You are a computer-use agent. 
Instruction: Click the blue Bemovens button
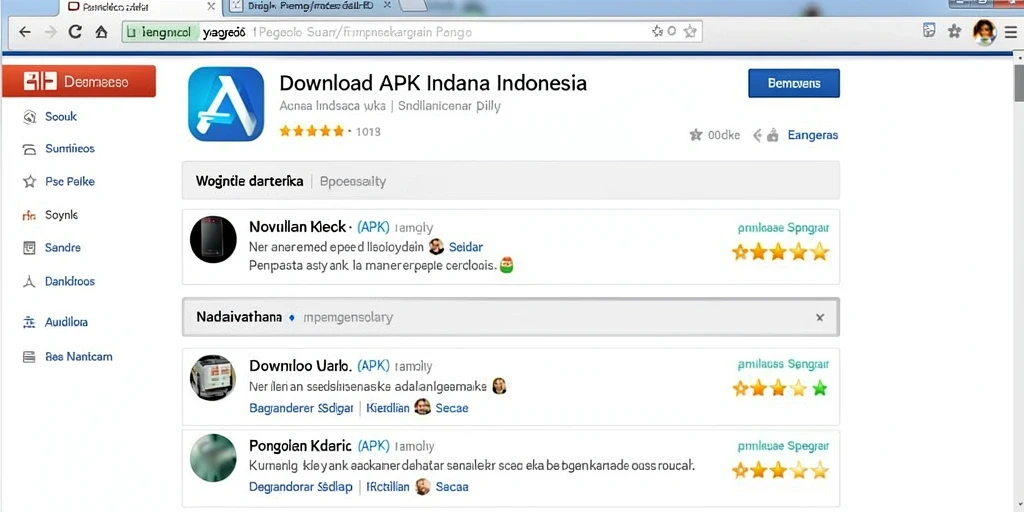[794, 83]
